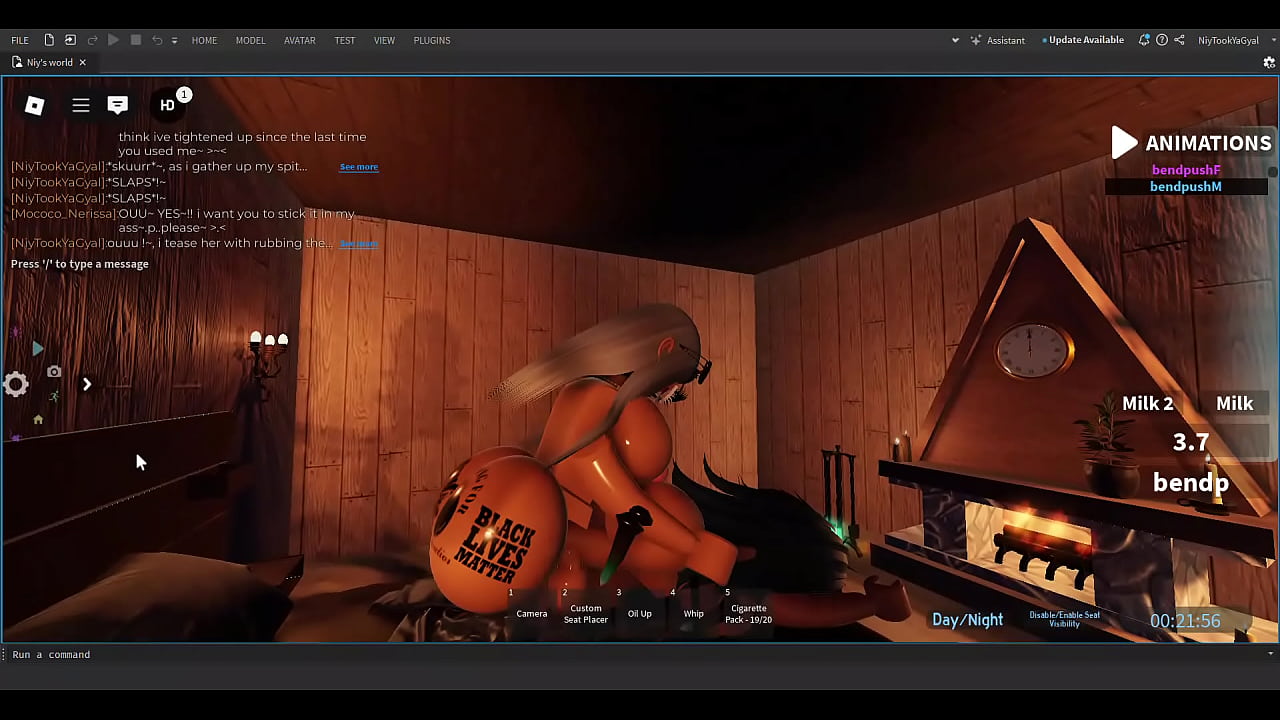Expand the command bar history dropdown

coord(1270,654)
